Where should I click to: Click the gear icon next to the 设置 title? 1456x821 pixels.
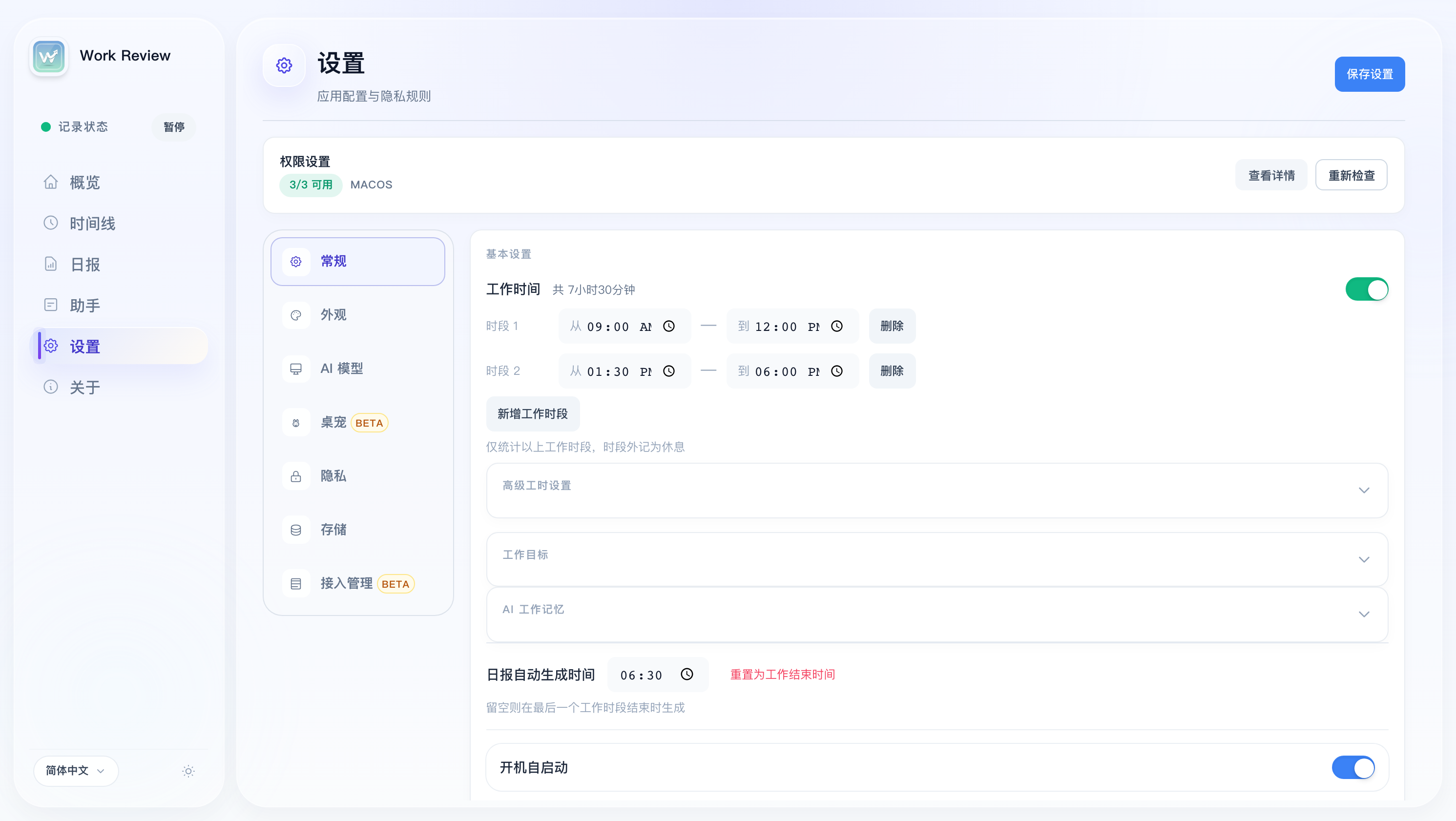pos(284,65)
